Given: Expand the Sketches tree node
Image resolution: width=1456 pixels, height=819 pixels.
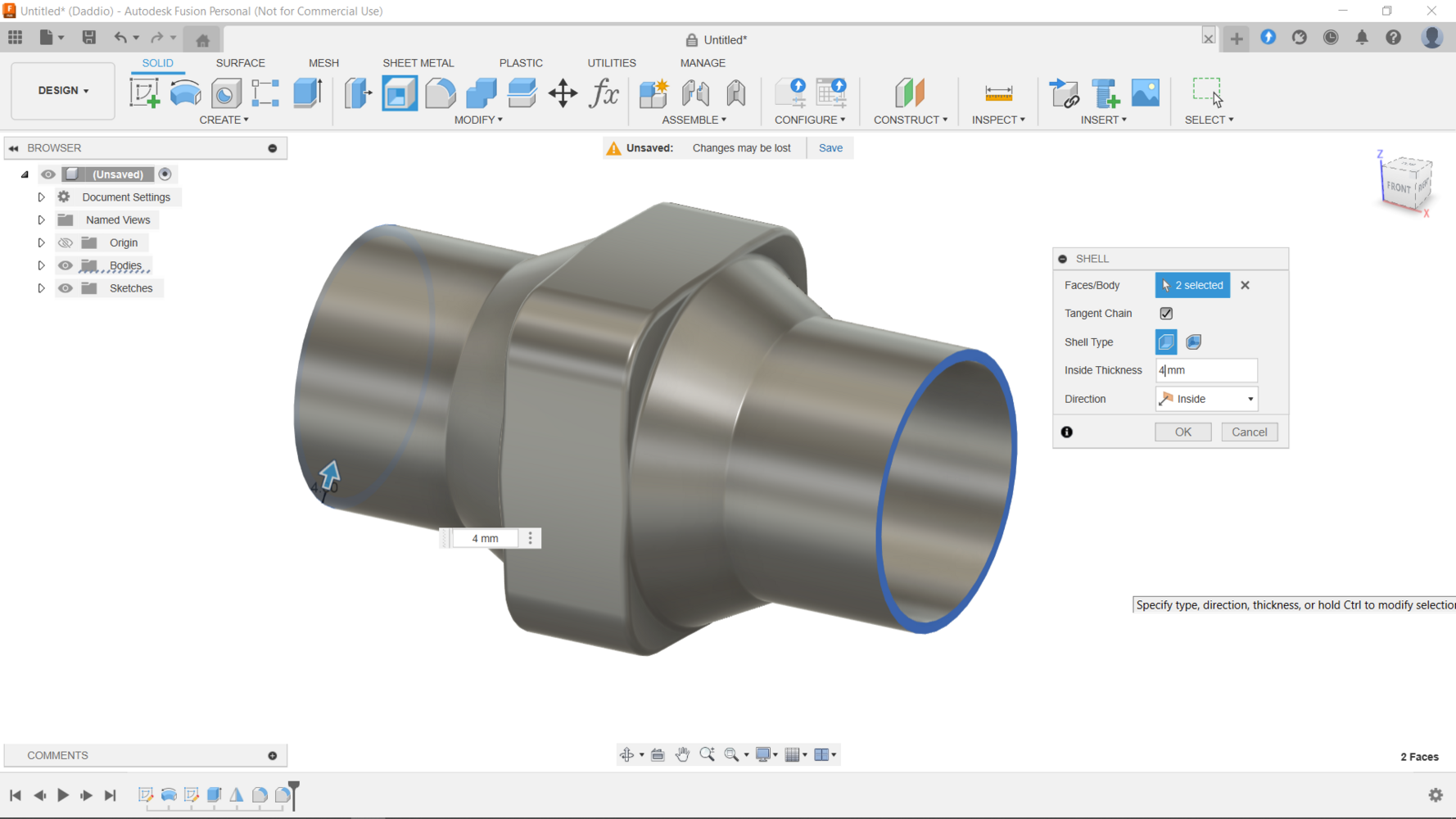Looking at the screenshot, I should [x=41, y=288].
